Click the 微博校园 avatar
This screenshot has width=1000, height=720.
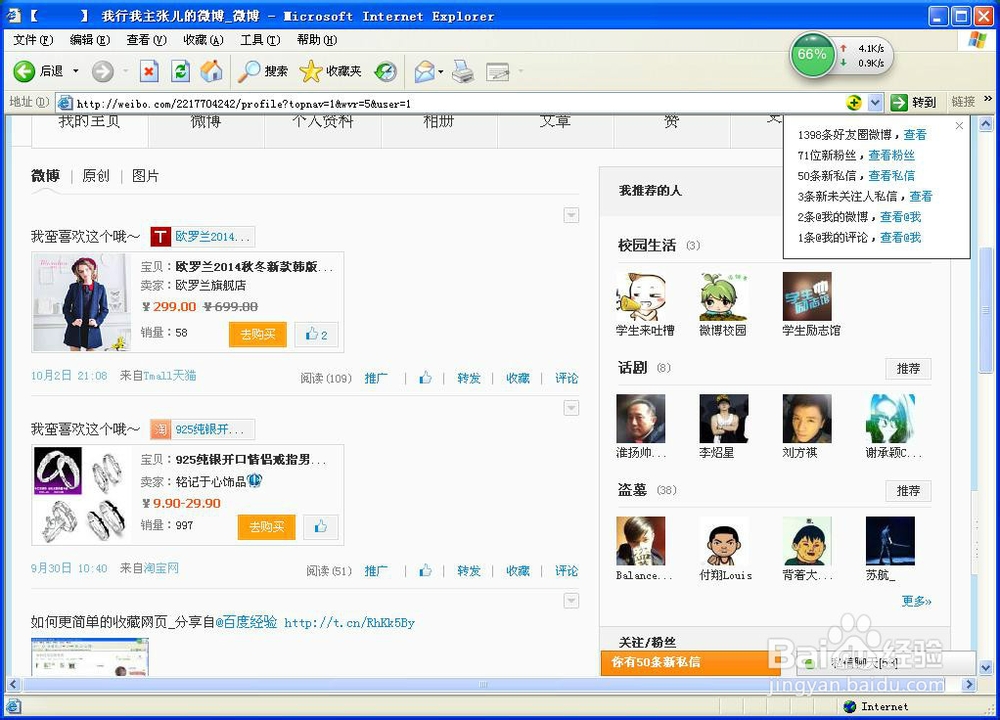coord(724,297)
